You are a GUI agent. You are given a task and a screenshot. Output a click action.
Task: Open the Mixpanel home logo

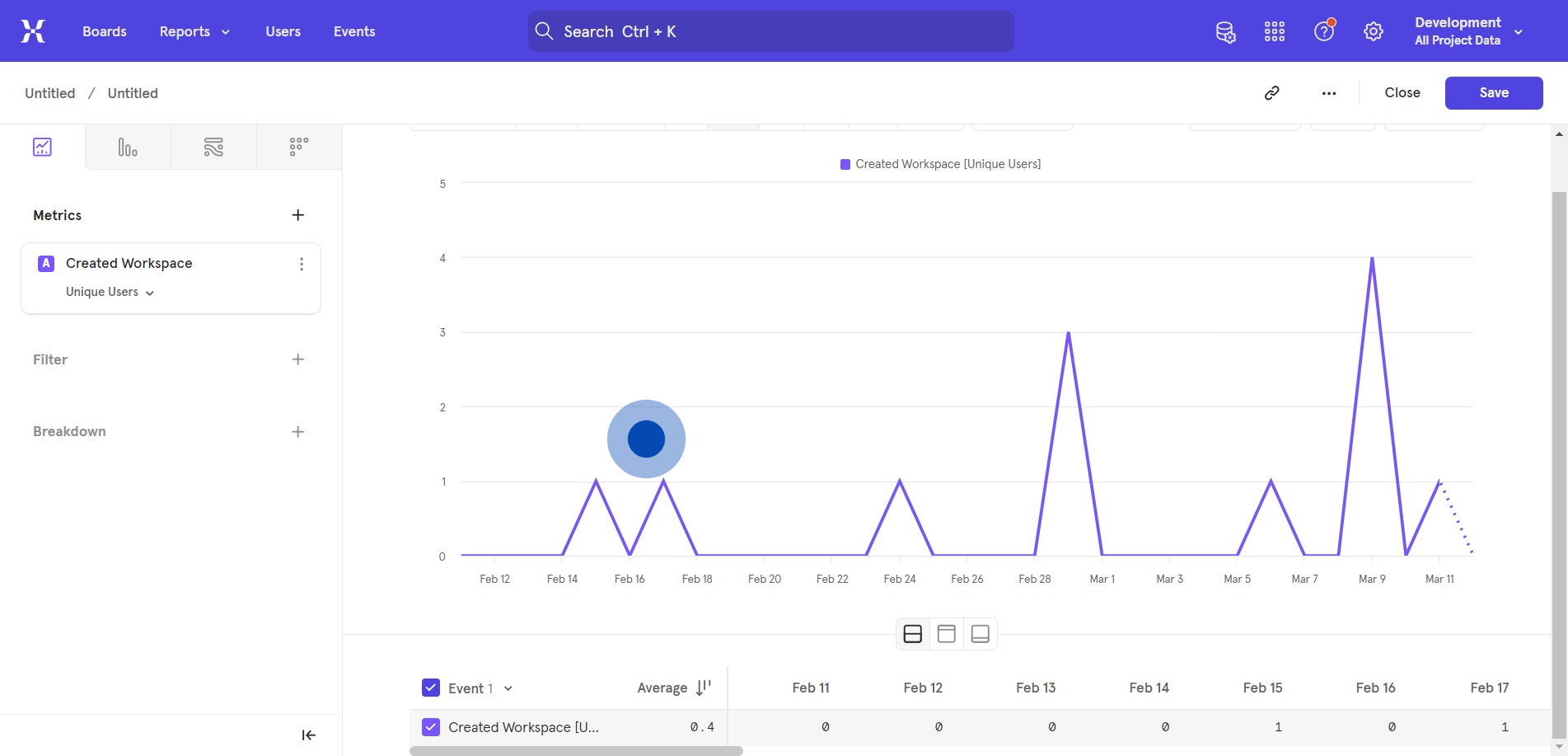pyautogui.click(x=33, y=31)
